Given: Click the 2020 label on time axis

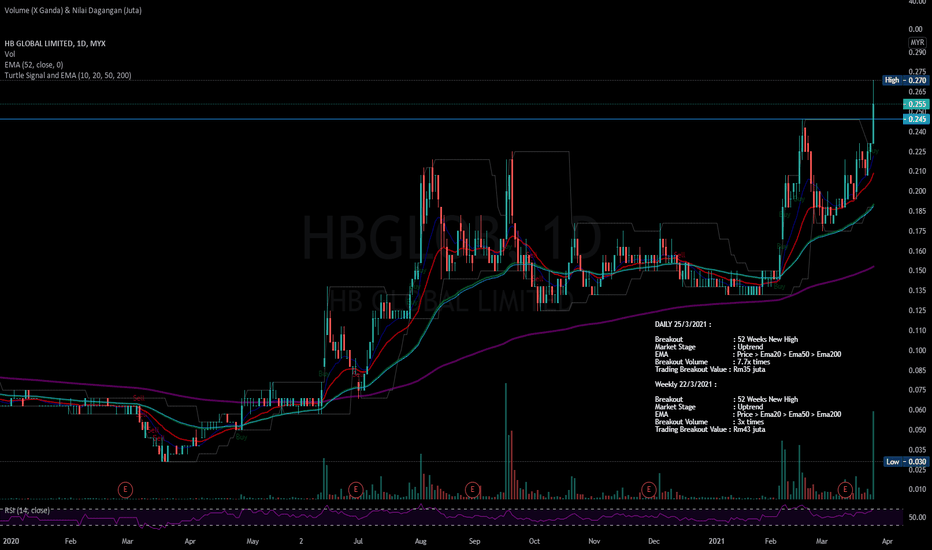Looking at the screenshot, I should point(11,541).
